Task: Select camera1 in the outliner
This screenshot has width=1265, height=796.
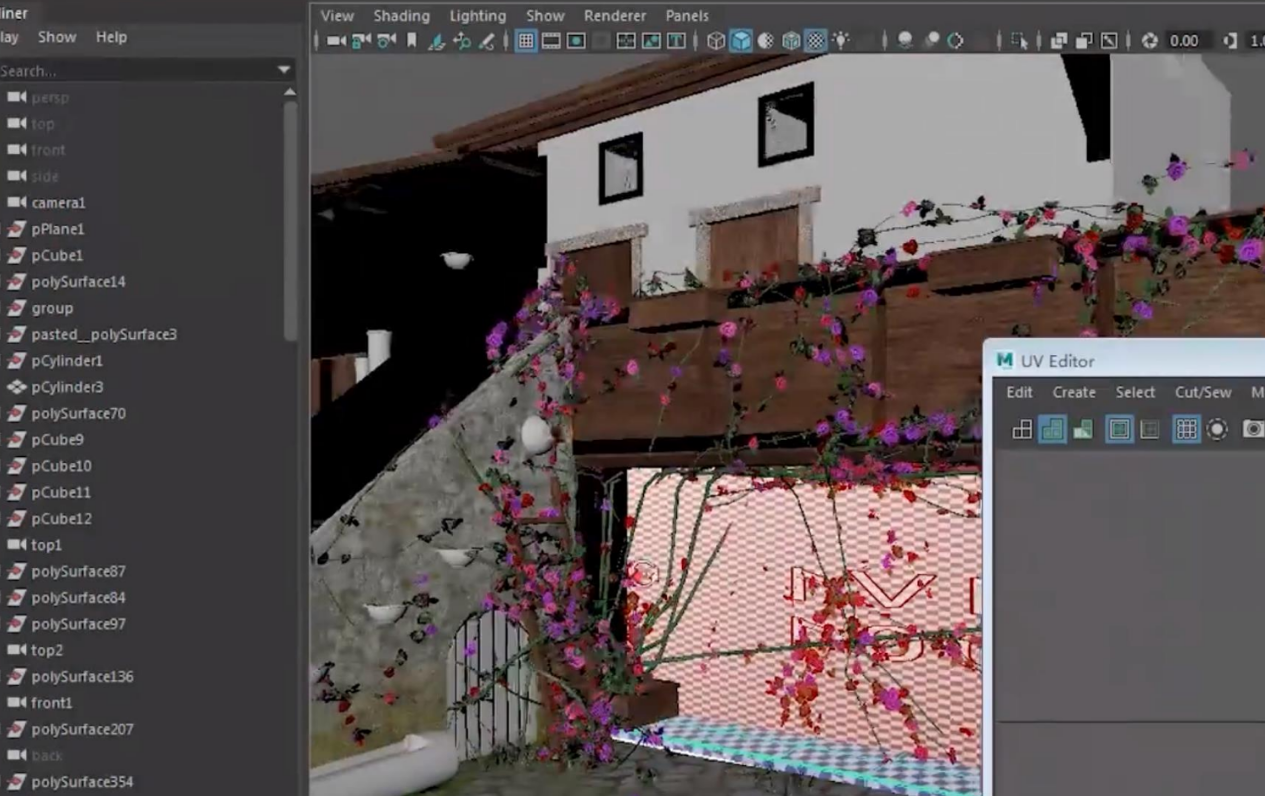Action: 58,202
